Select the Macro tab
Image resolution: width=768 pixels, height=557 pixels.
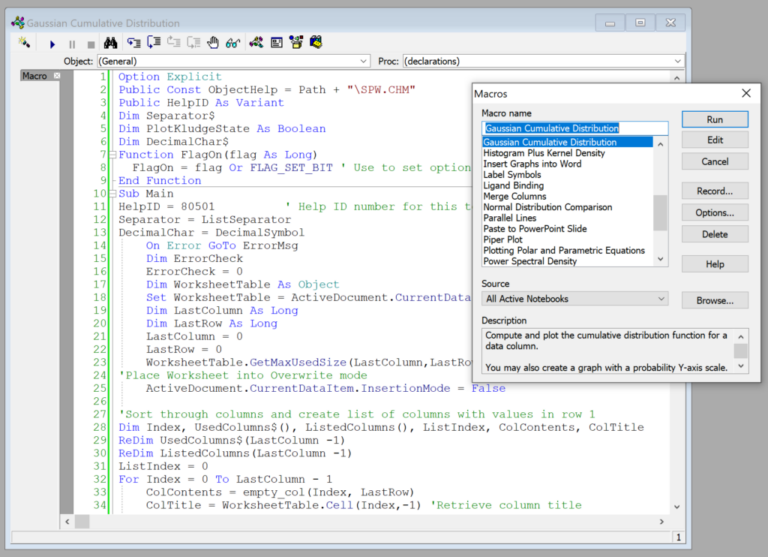pyautogui.click(x=34, y=76)
